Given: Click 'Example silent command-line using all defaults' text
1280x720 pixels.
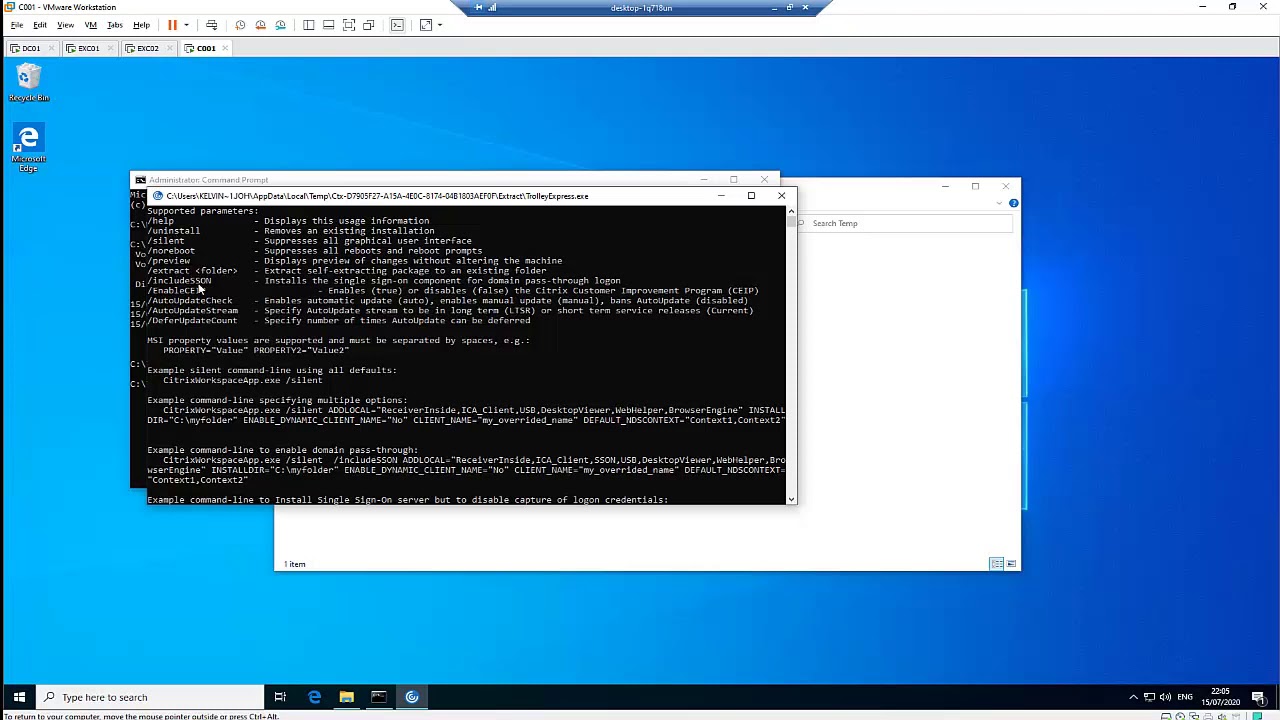Looking at the screenshot, I should click(x=272, y=371).
